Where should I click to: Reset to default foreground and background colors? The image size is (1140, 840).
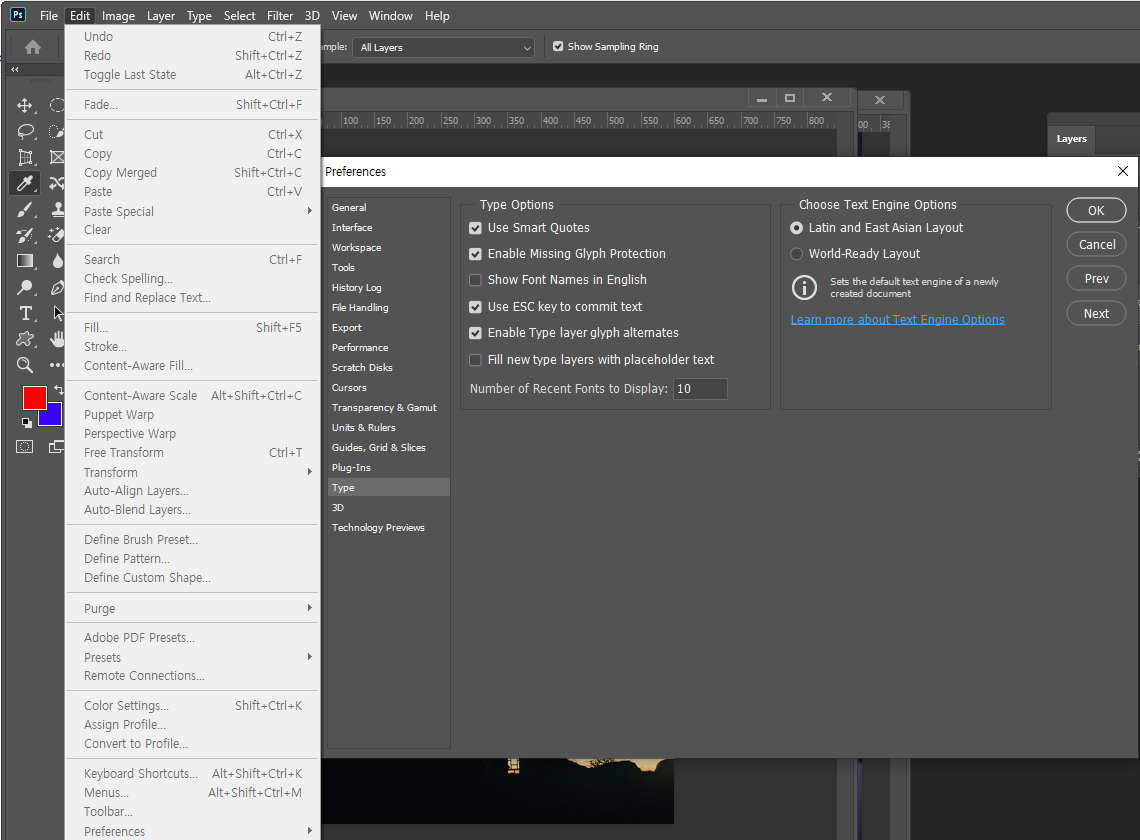click(26, 423)
